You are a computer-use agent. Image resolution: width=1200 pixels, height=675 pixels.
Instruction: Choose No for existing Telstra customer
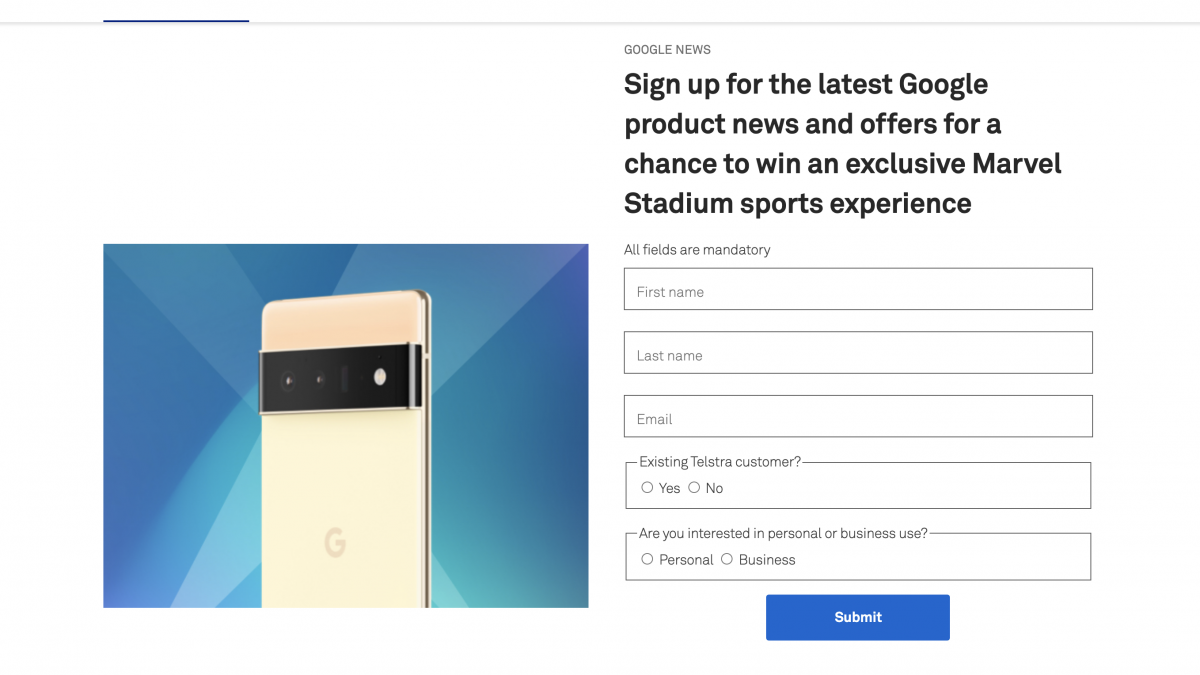click(x=694, y=488)
